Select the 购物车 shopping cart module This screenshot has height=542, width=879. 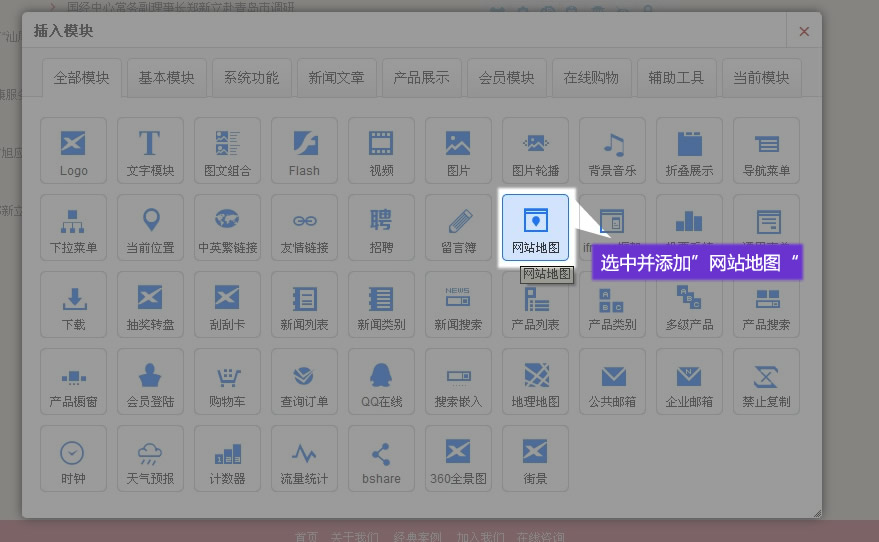(227, 381)
